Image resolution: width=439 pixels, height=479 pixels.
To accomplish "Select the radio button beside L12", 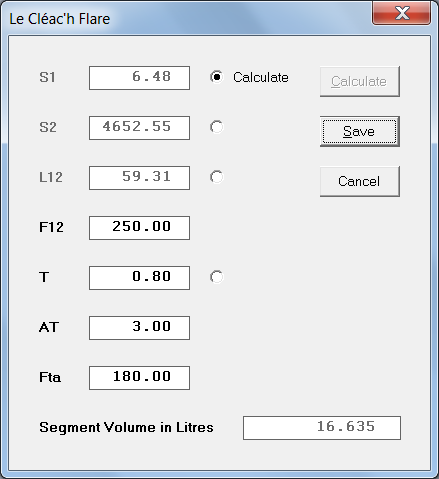I will [x=217, y=177].
